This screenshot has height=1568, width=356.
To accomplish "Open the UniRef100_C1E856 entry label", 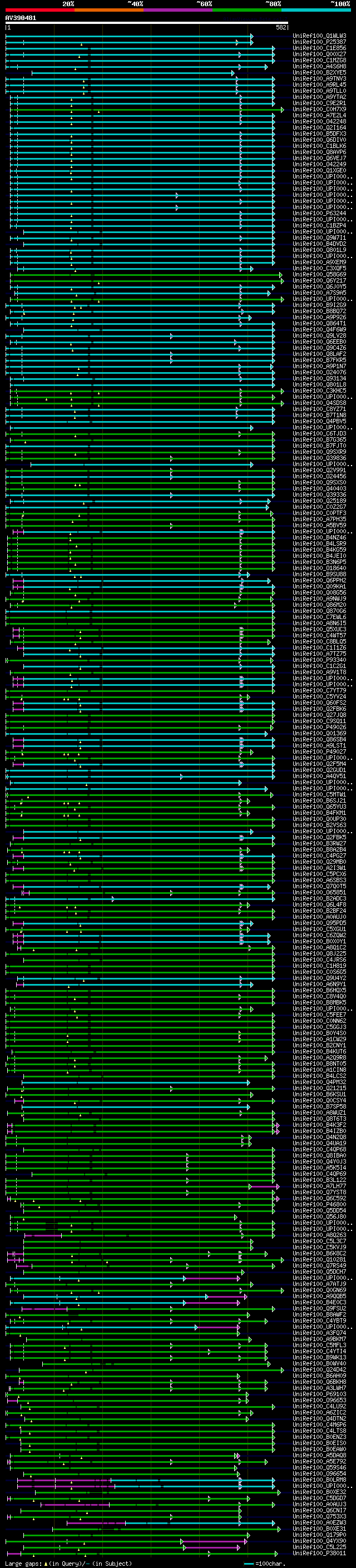I will [x=319, y=48].
